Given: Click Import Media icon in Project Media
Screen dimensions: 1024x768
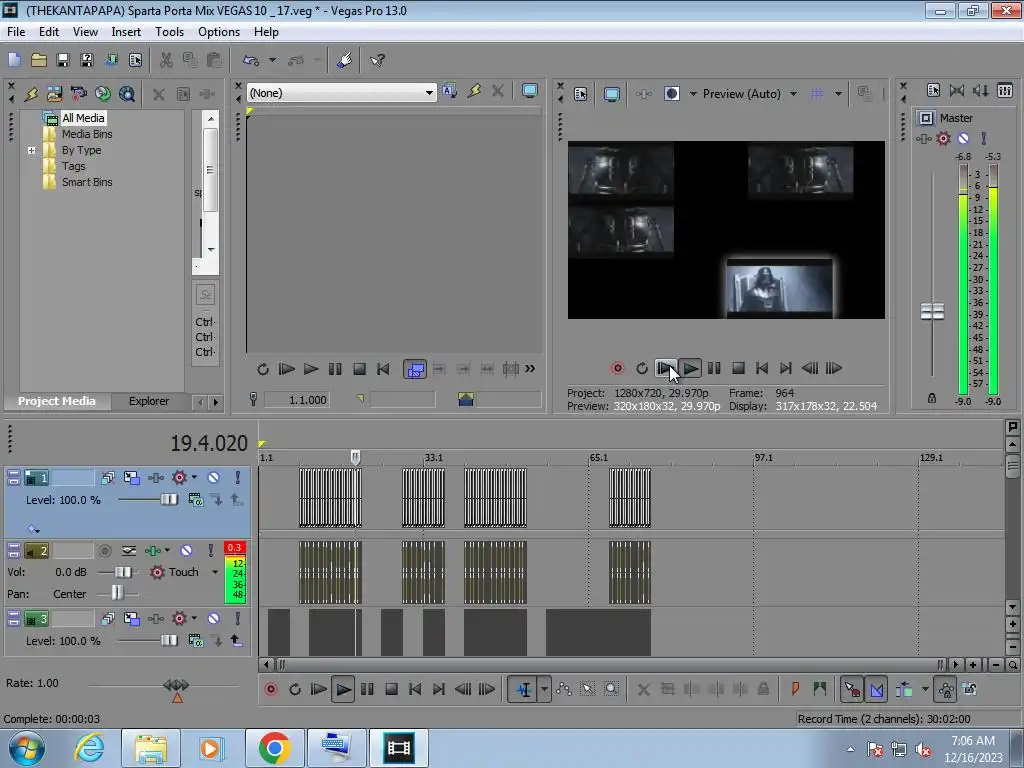Looking at the screenshot, I should 54,94.
